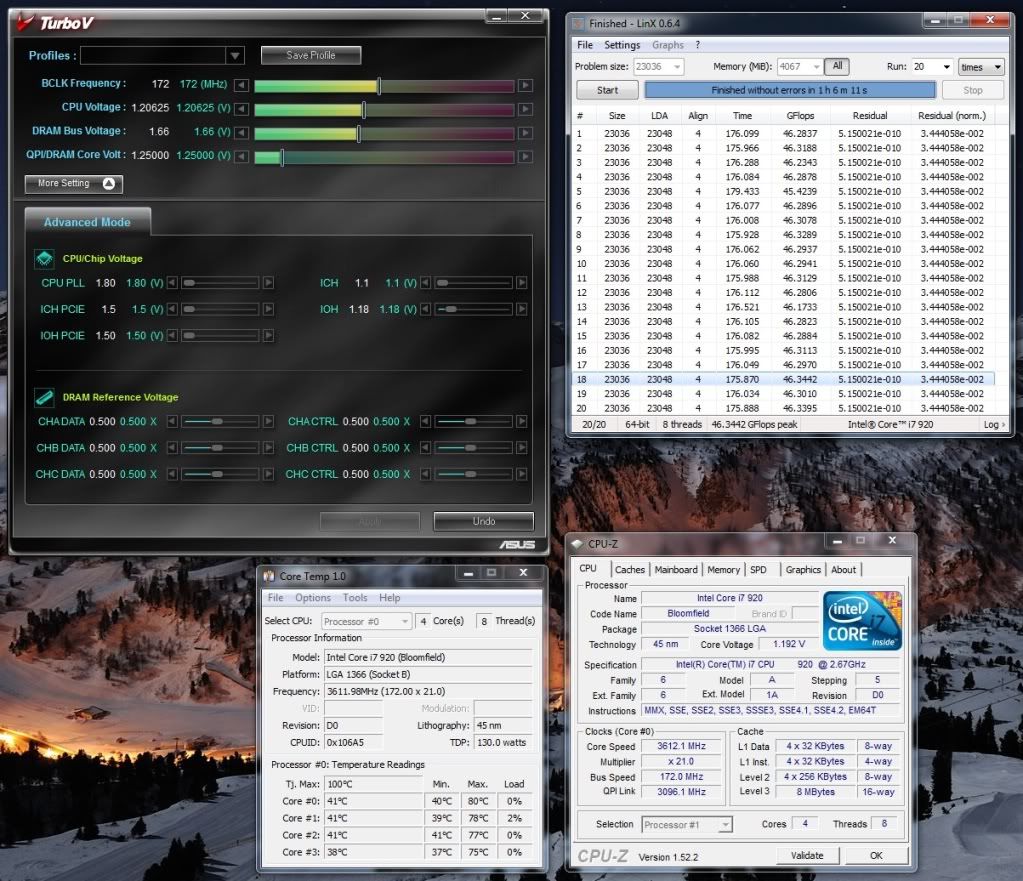Click the CPU Voltage slider handle
1023x881 pixels.
point(363,109)
